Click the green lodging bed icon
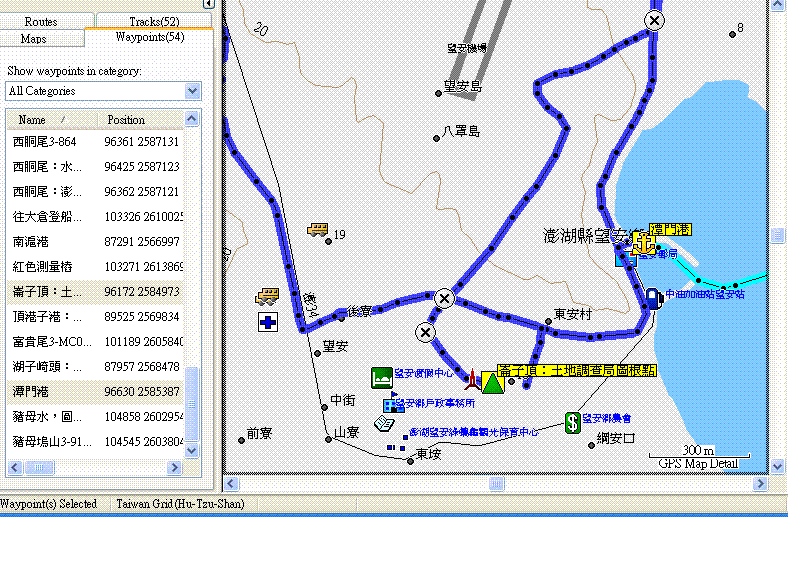 coord(382,378)
